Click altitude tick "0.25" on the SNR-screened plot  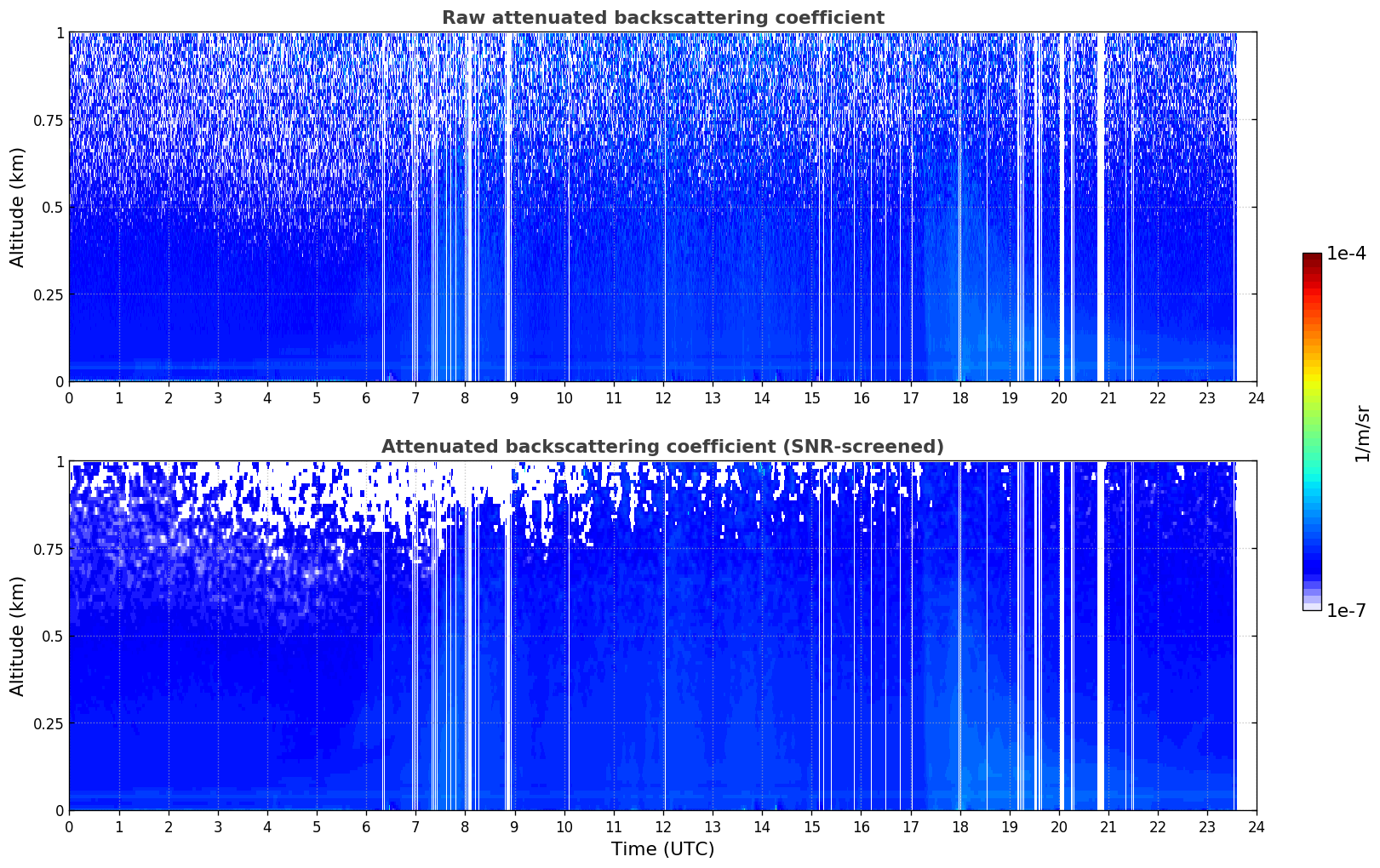50,723
